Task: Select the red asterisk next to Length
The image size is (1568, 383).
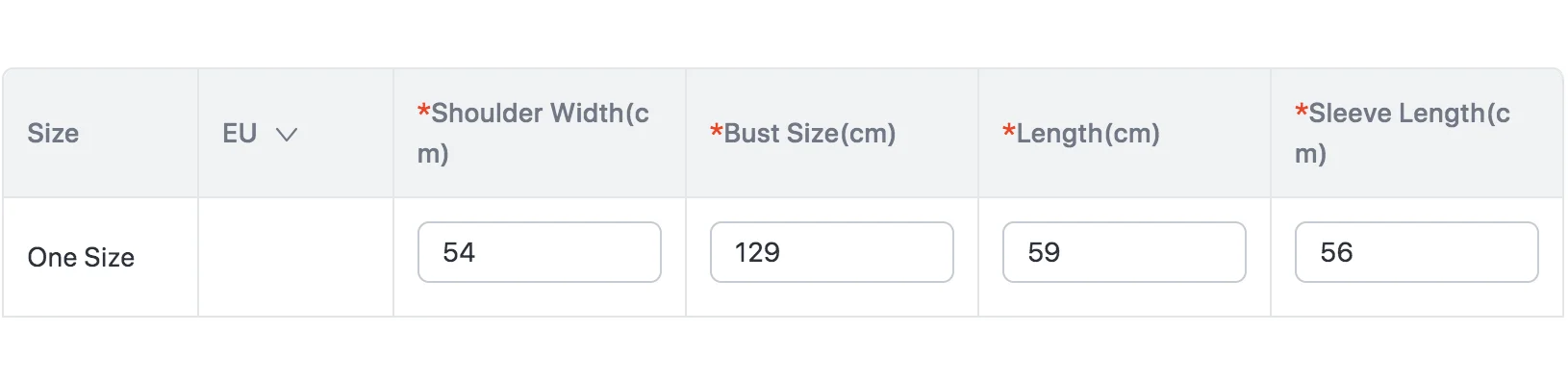Action: [x=1008, y=131]
